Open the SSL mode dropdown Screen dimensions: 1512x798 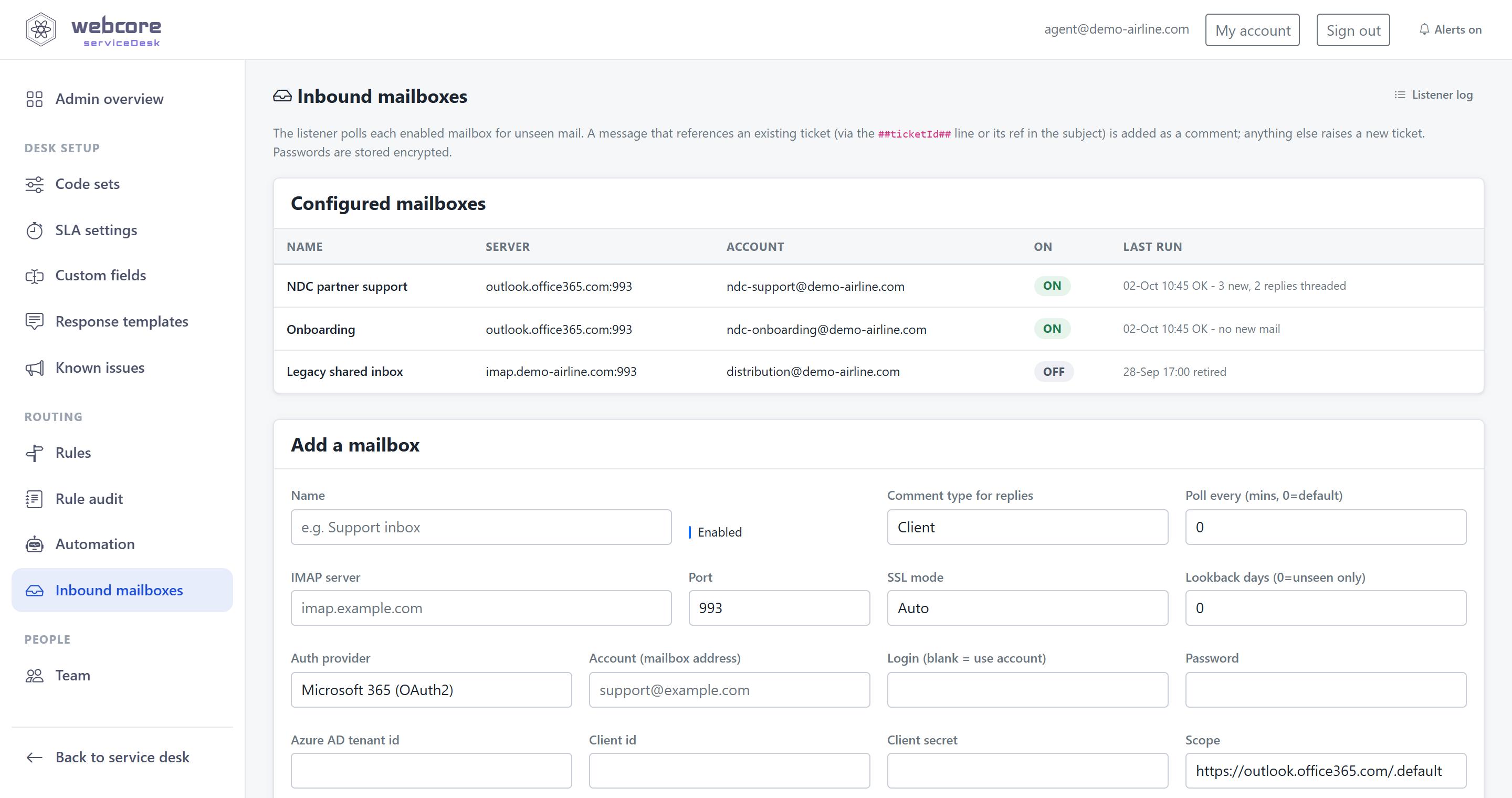click(1027, 608)
